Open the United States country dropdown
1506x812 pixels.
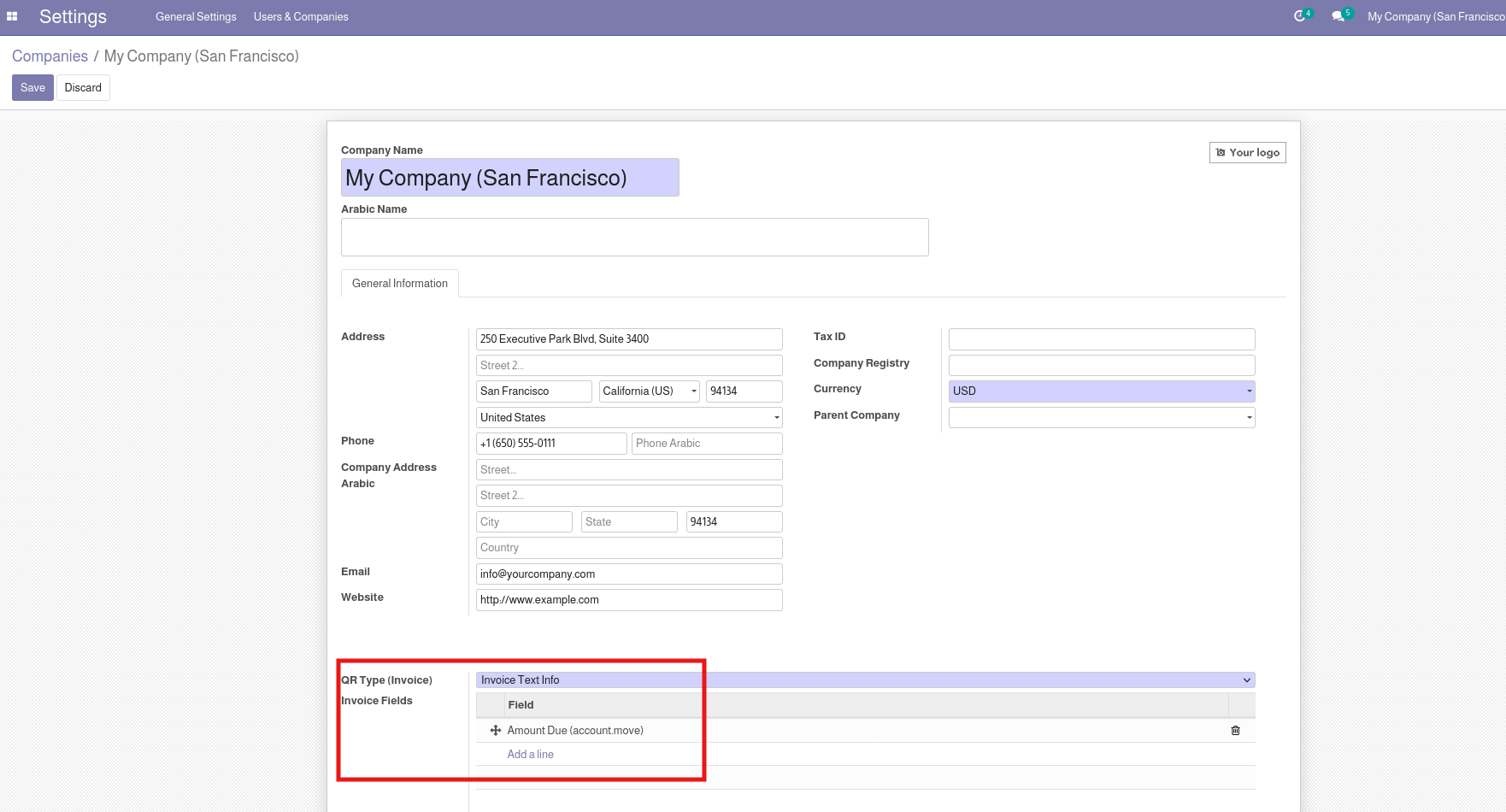tap(628, 418)
